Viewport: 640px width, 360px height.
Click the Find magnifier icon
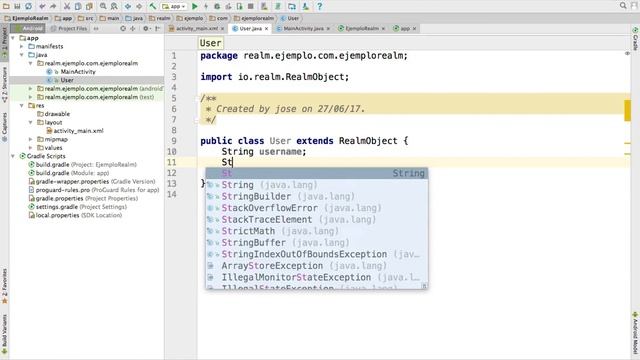coord(103,6)
